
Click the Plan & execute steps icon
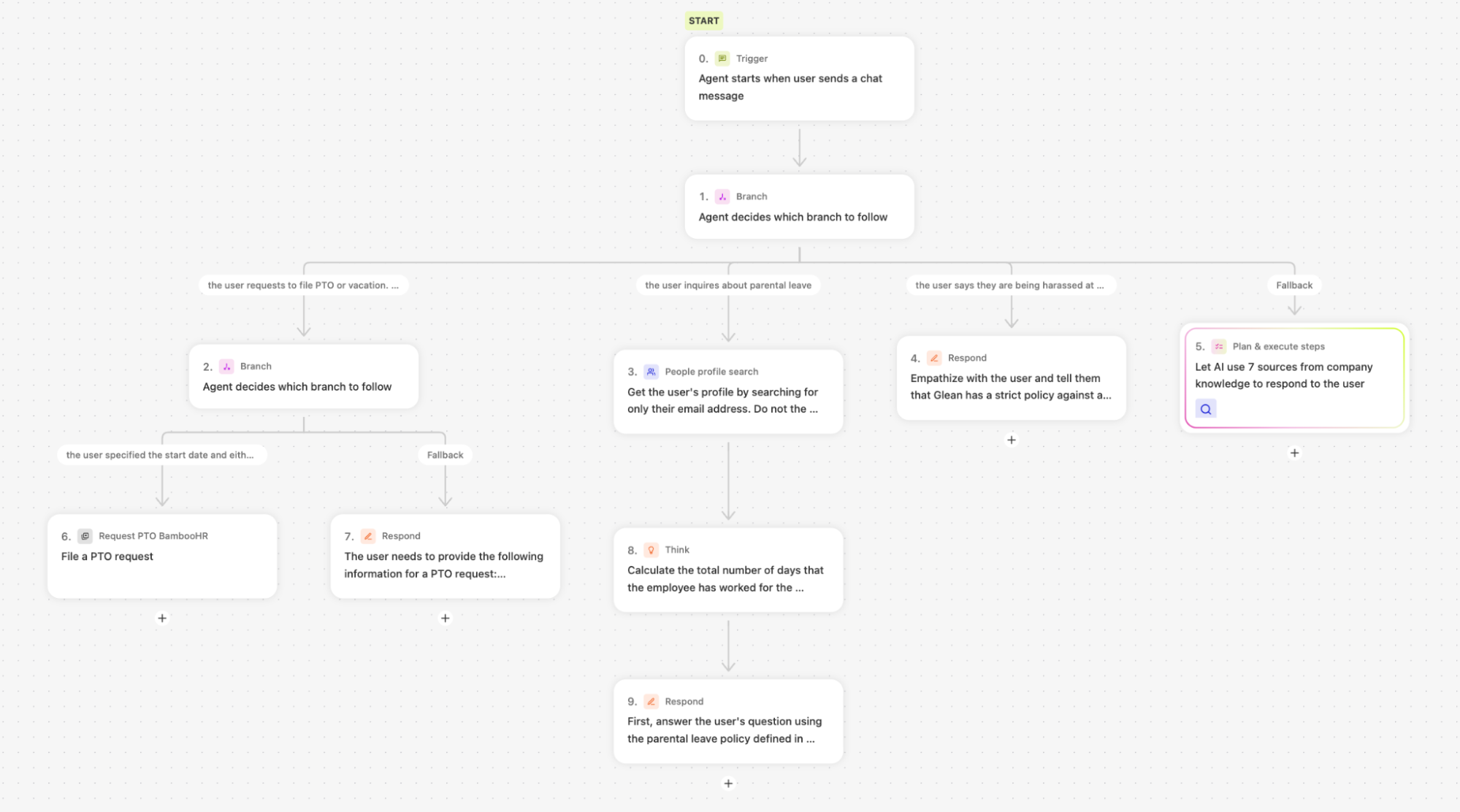click(x=1218, y=347)
